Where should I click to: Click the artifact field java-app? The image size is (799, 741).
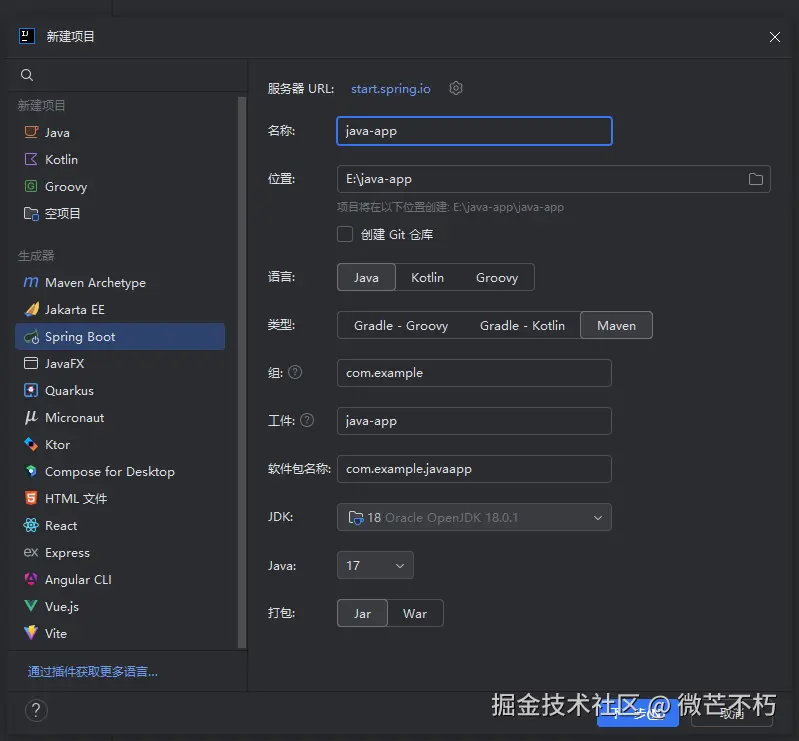474,421
